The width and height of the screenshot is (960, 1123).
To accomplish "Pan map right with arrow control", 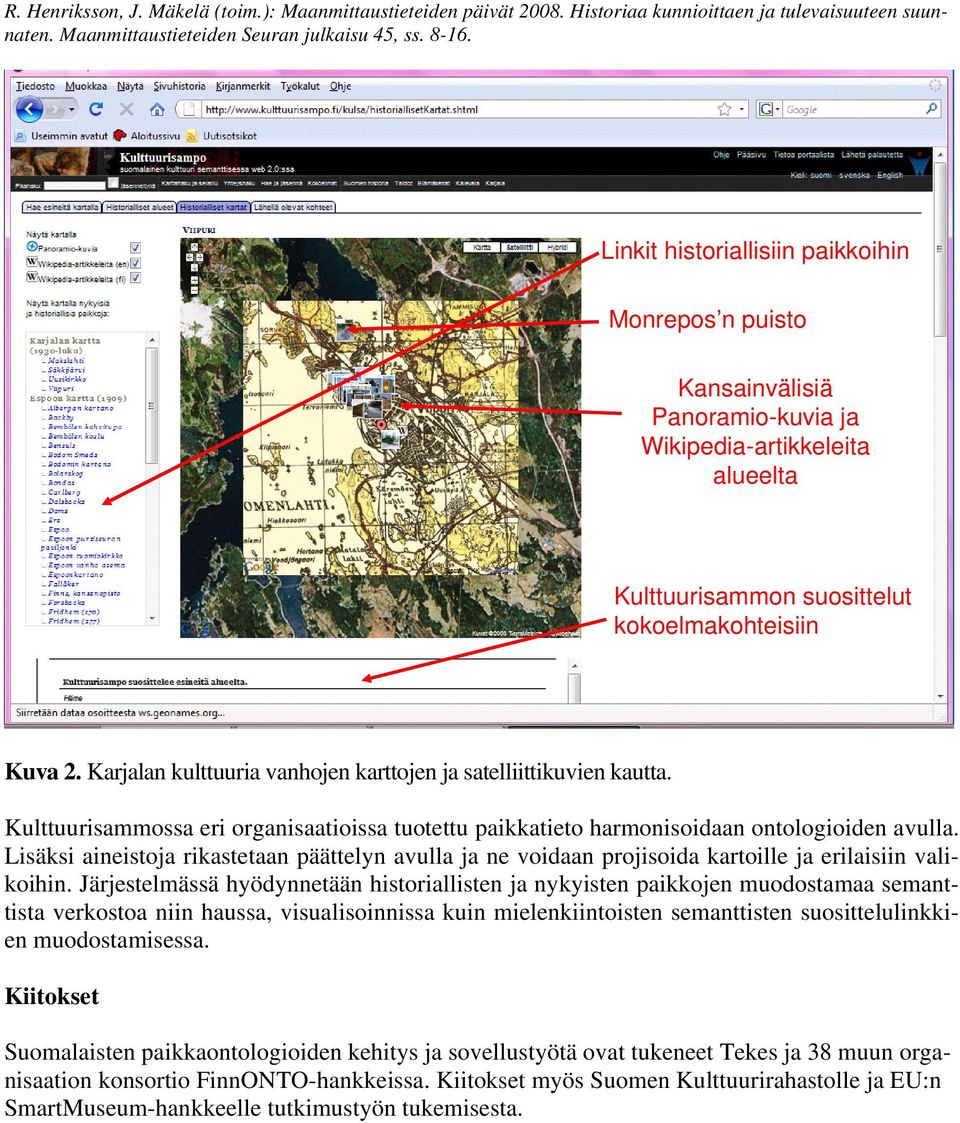I will [198, 256].
